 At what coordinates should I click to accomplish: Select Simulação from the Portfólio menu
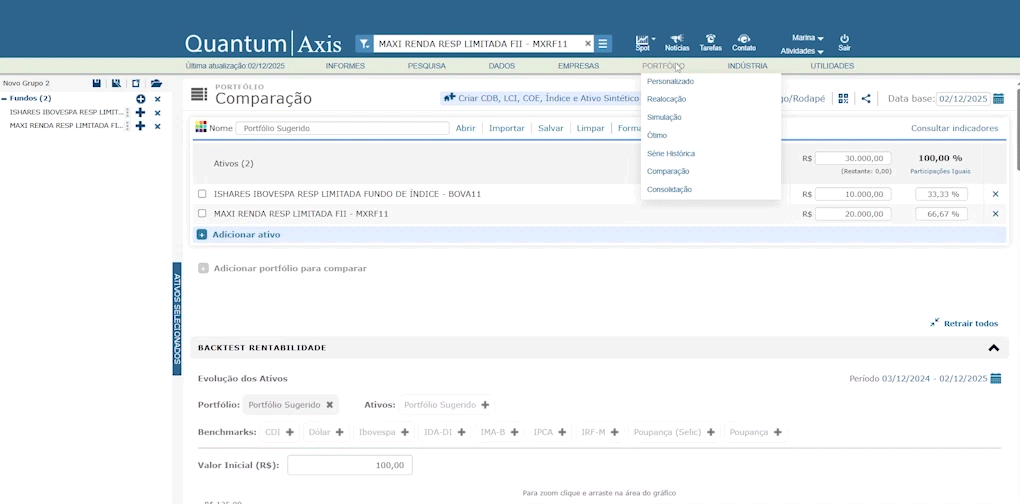coord(664,117)
